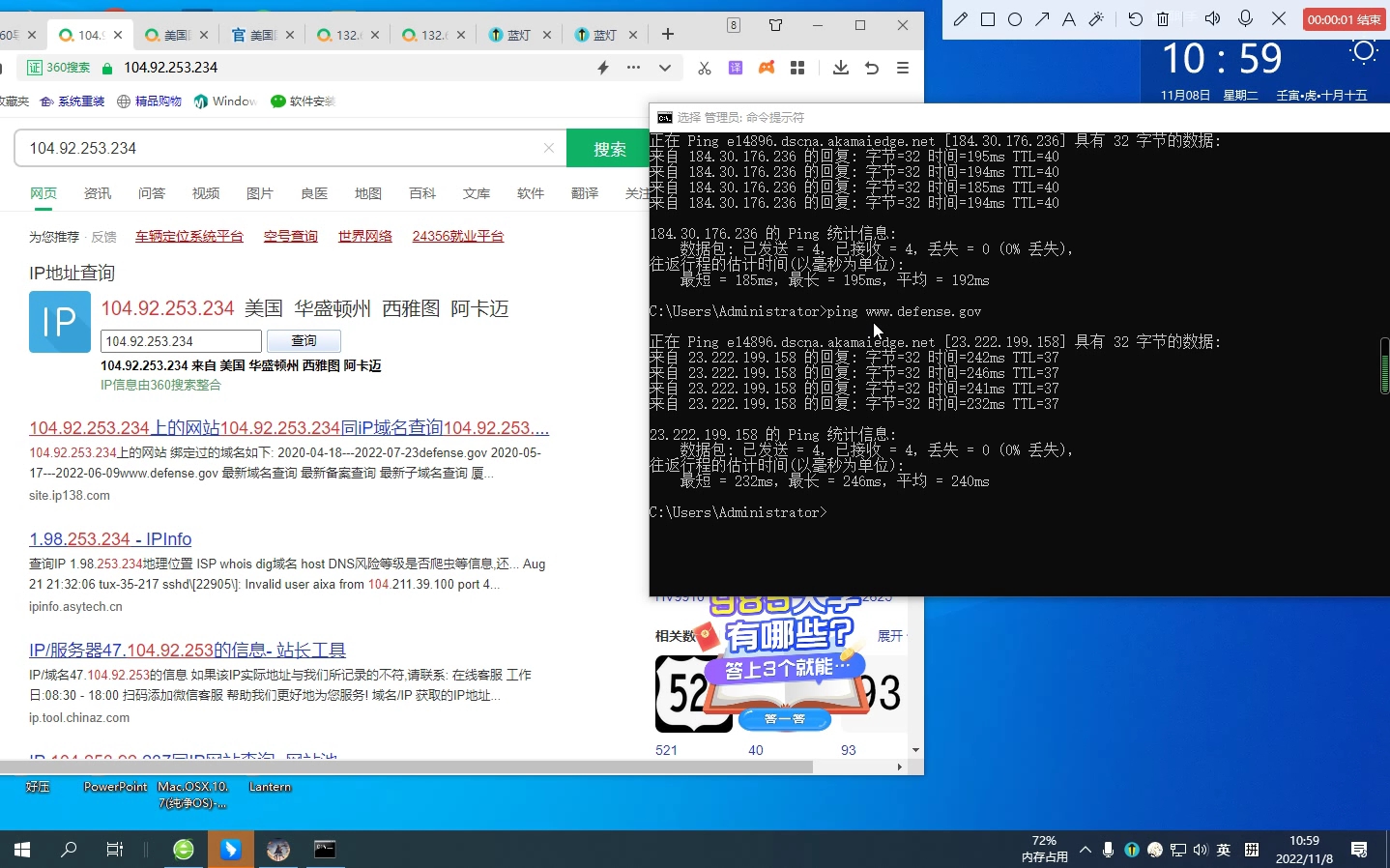Open browser hamburger main menu
Viewport: 1390px width, 868px height.
pyautogui.click(x=903, y=68)
